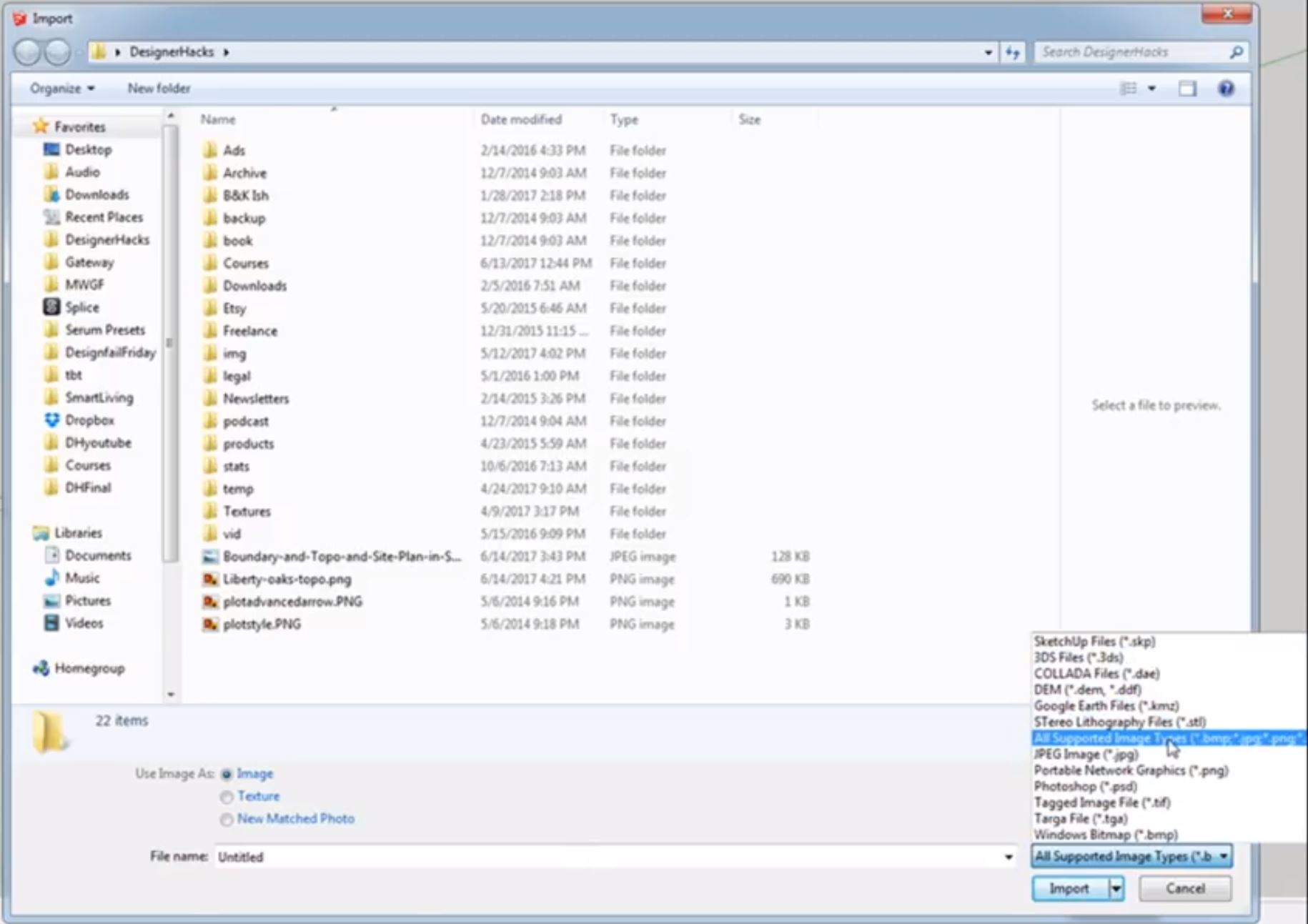Click the Boundary-and-Topo JPEG file icon

(x=210, y=557)
